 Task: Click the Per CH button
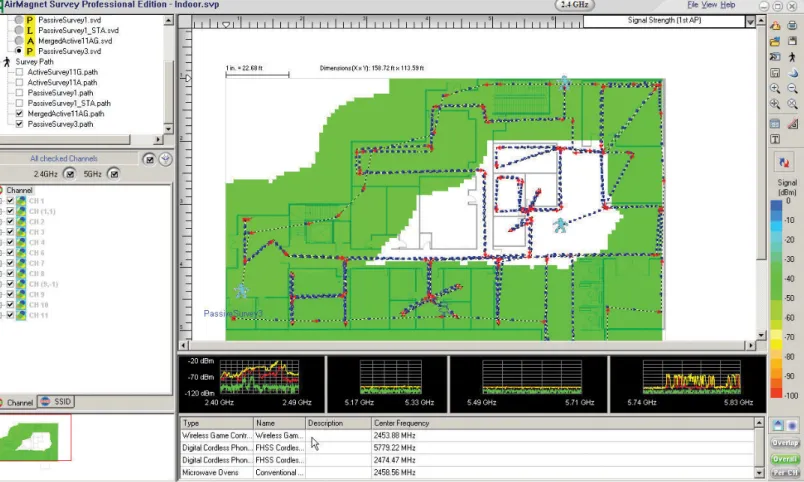(785, 473)
